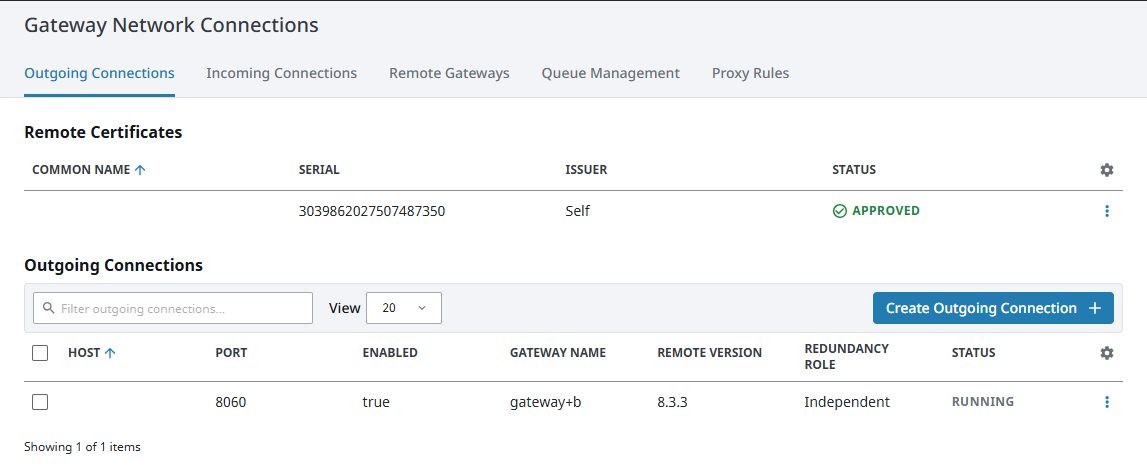Open Remote Certificates table settings gear
This screenshot has width=1147, height=469.
pos(1107,170)
